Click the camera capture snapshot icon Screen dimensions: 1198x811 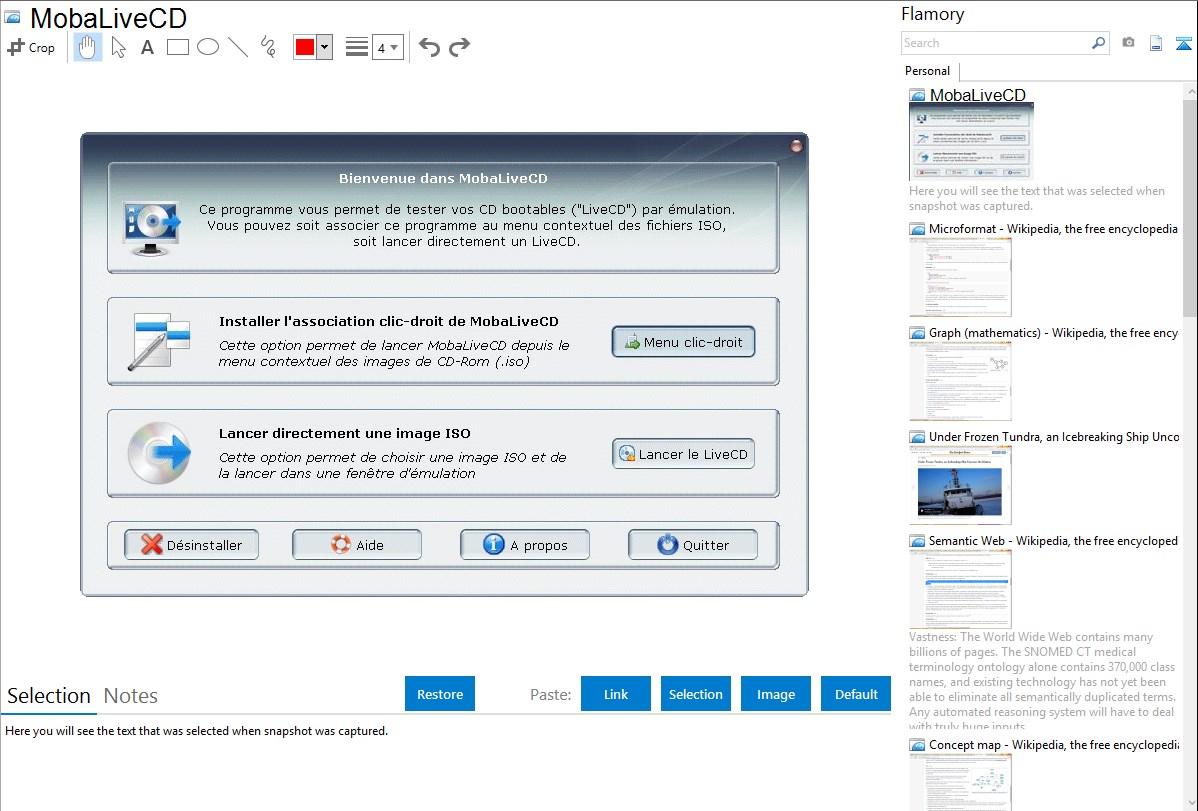pyautogui.click(x=1128, y=43)
